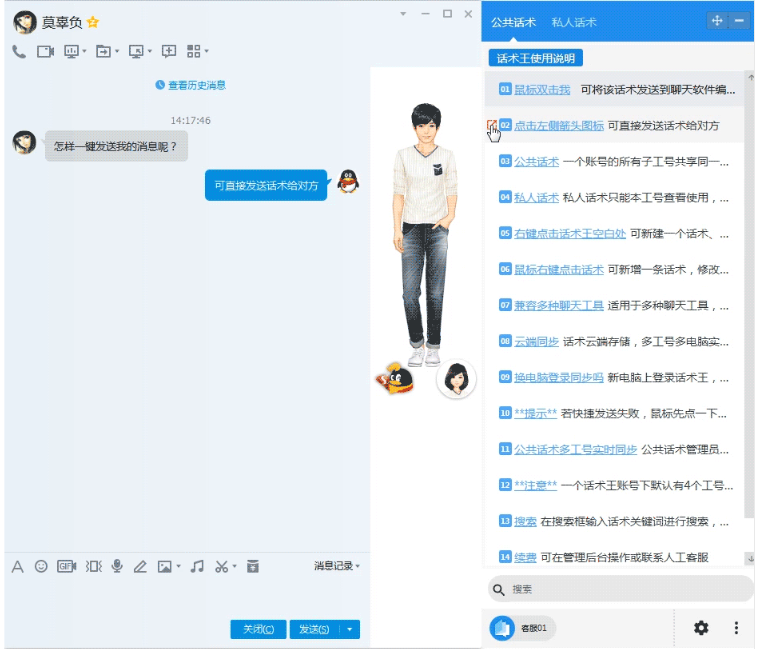Open the send button options arrow
Viewport: 759px width, 649px height.
pyautogui.click(x=349, y=629)
